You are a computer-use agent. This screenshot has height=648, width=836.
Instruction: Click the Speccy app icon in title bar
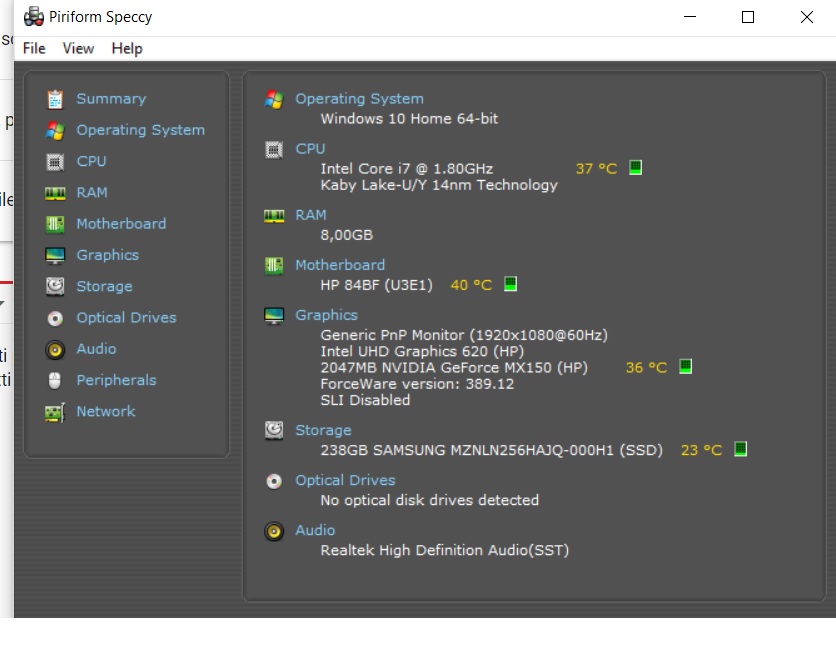click(34, 17)
